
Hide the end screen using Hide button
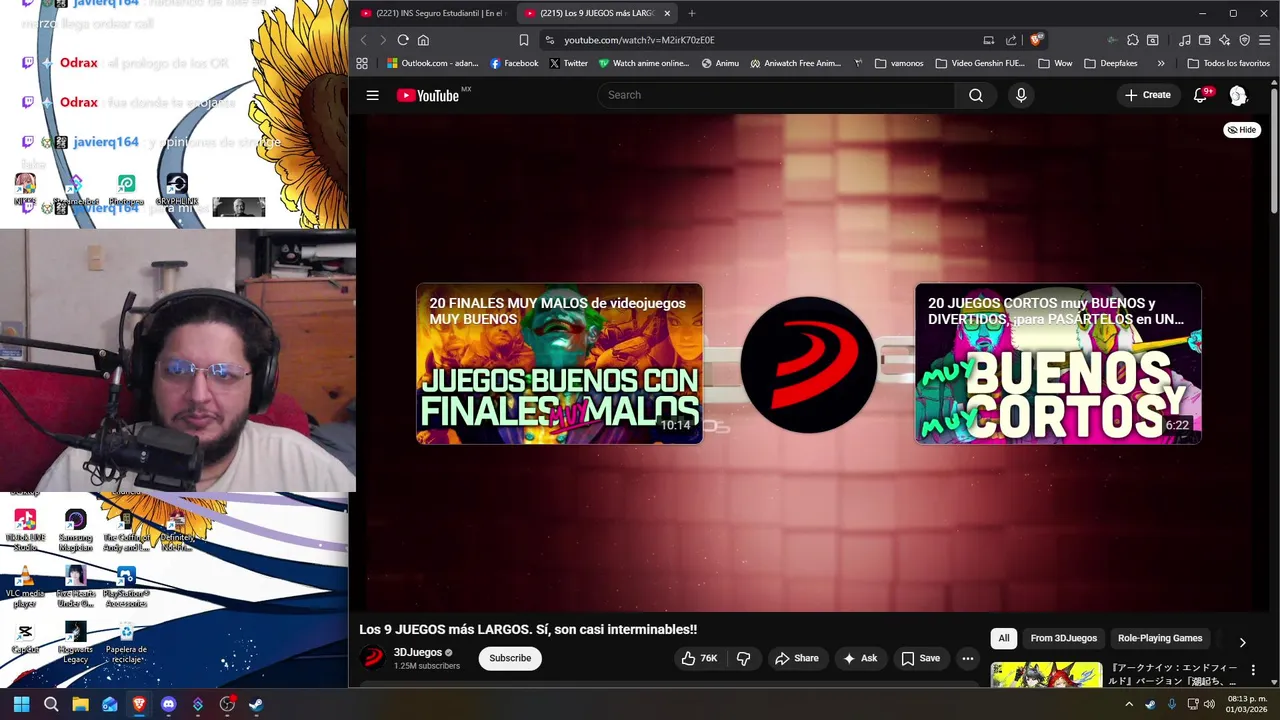click(x=1242, y=130)
